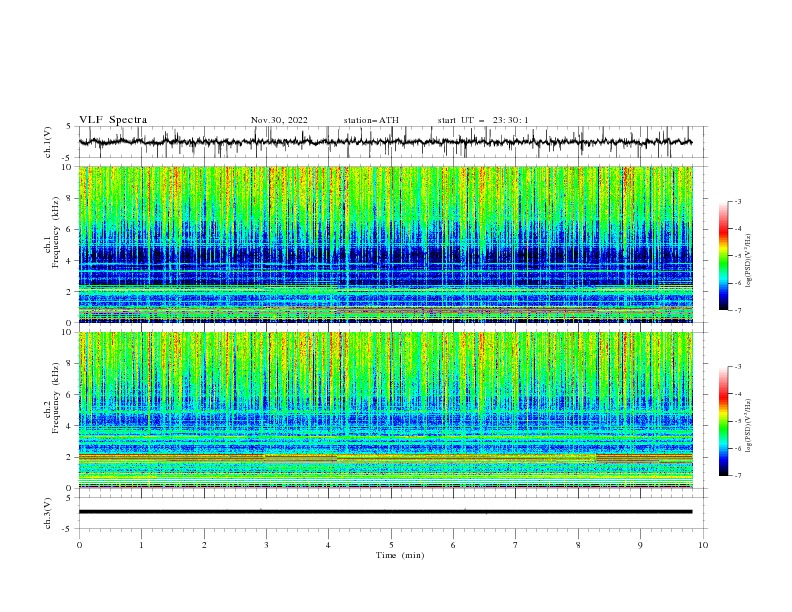Click the ch.1 voltage waveform trace
The width and height of the screenshot is (792, 612).
point(385,142)
